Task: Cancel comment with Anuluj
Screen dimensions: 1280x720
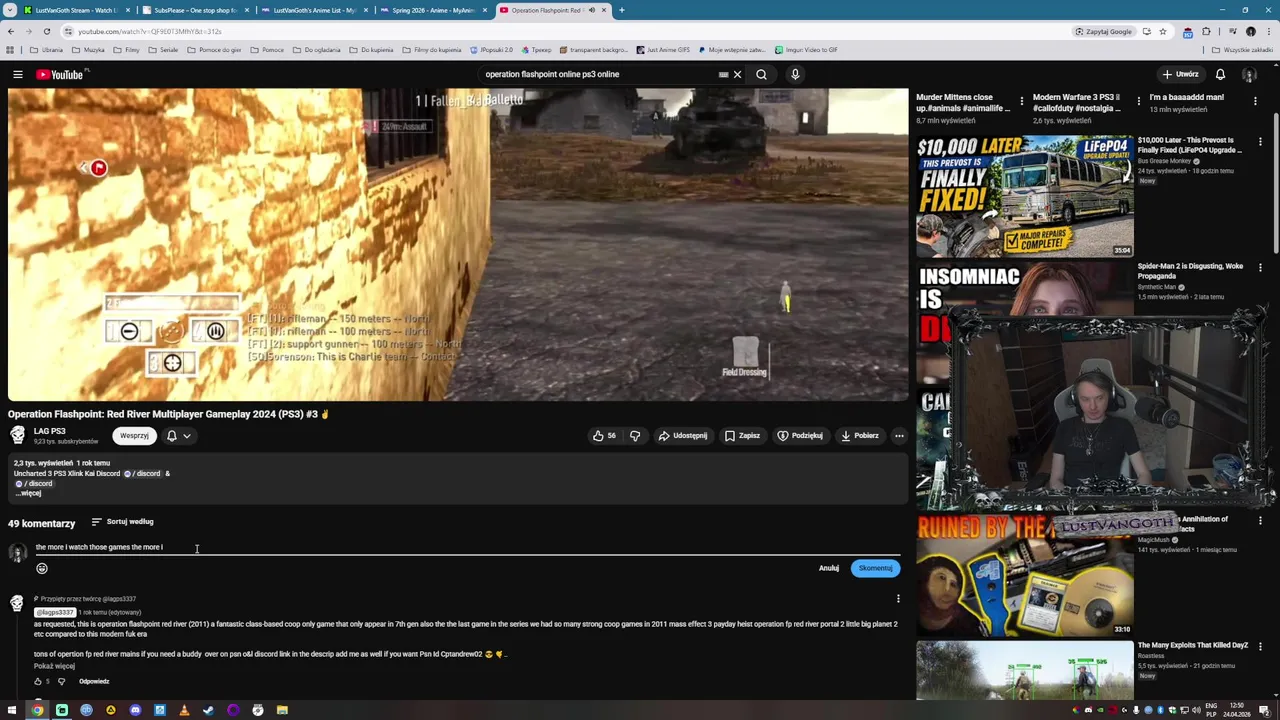Action: pos(829,568)
